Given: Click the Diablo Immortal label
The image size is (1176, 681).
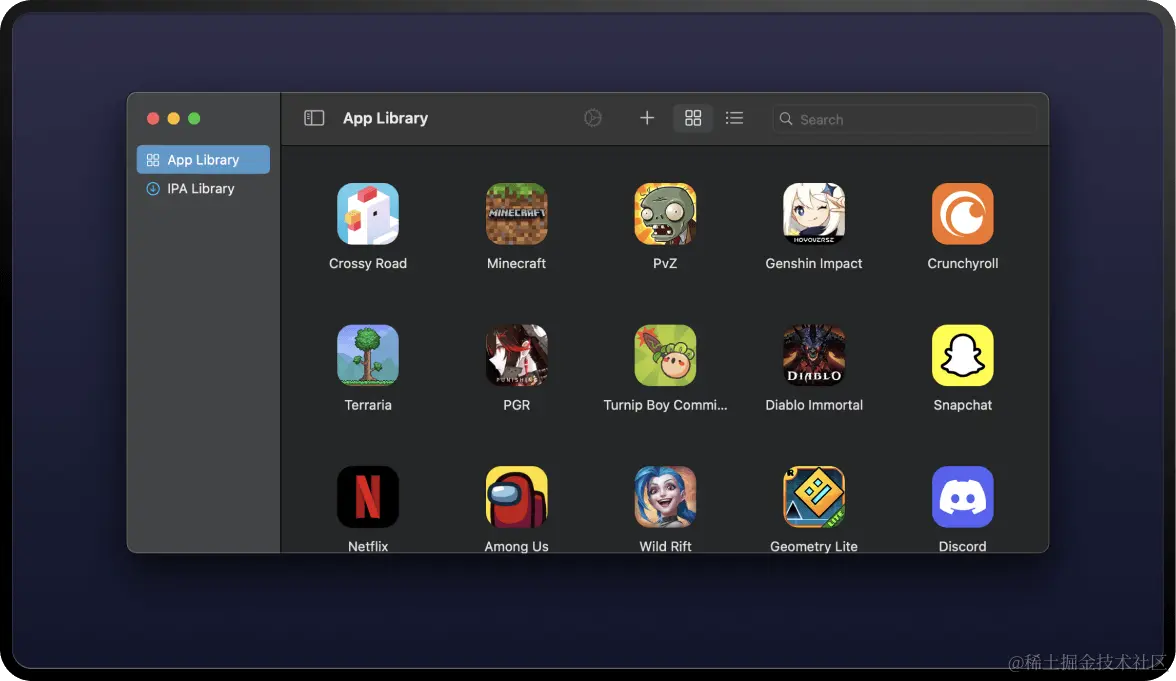Looking at the screenshot, I should click(x=814, y=405).
